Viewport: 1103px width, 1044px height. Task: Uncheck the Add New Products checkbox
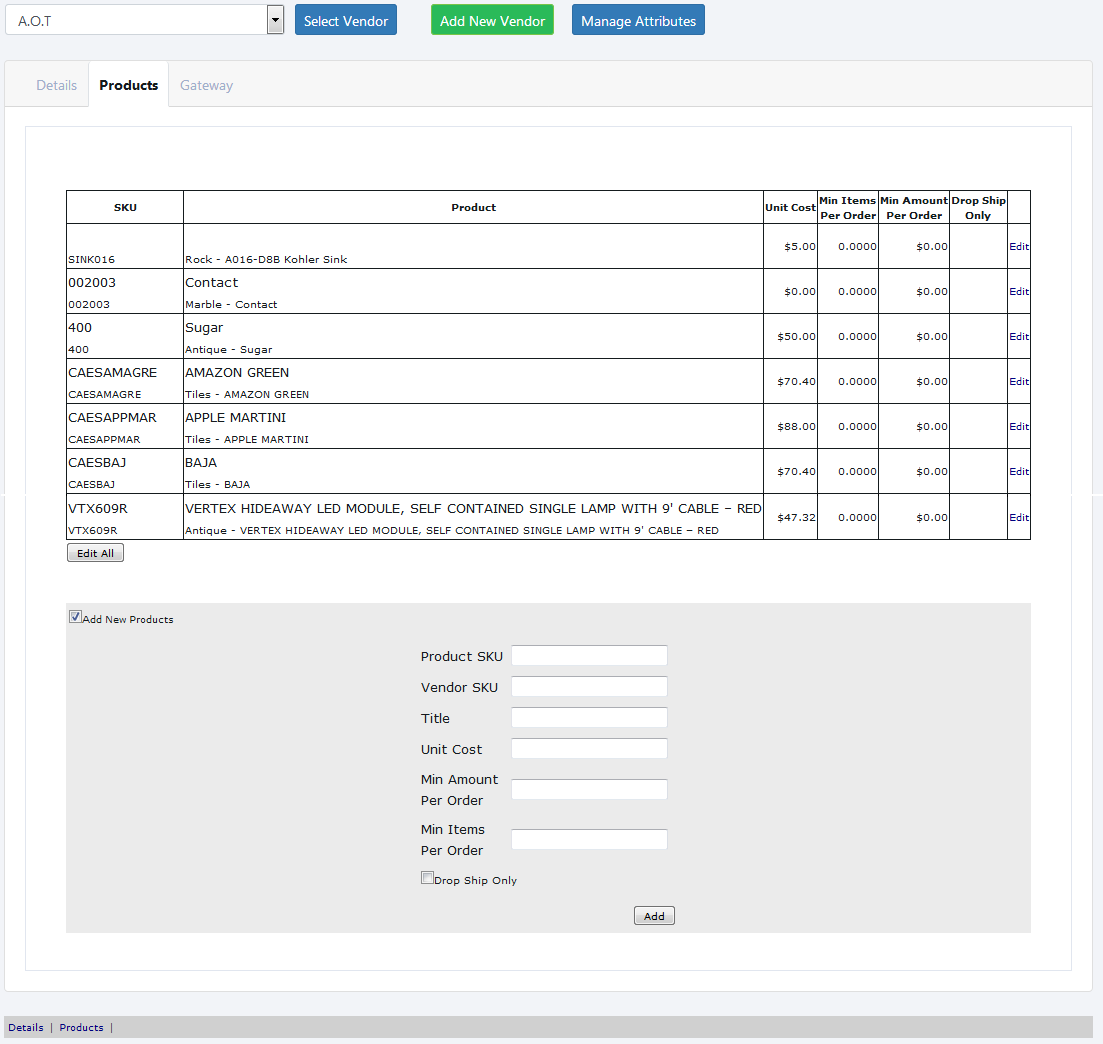75,617
